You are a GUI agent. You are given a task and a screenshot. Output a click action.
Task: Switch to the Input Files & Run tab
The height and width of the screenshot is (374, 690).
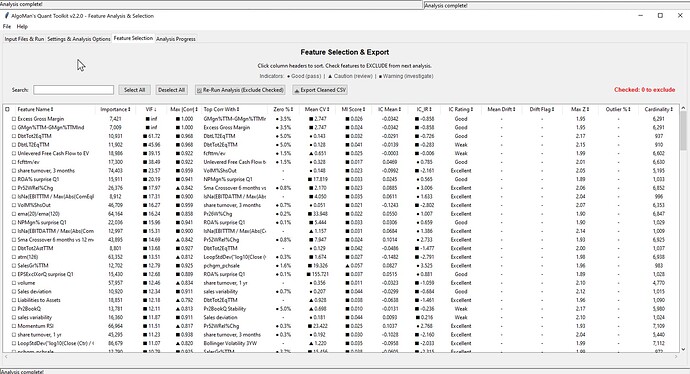[x=24, y=39]
